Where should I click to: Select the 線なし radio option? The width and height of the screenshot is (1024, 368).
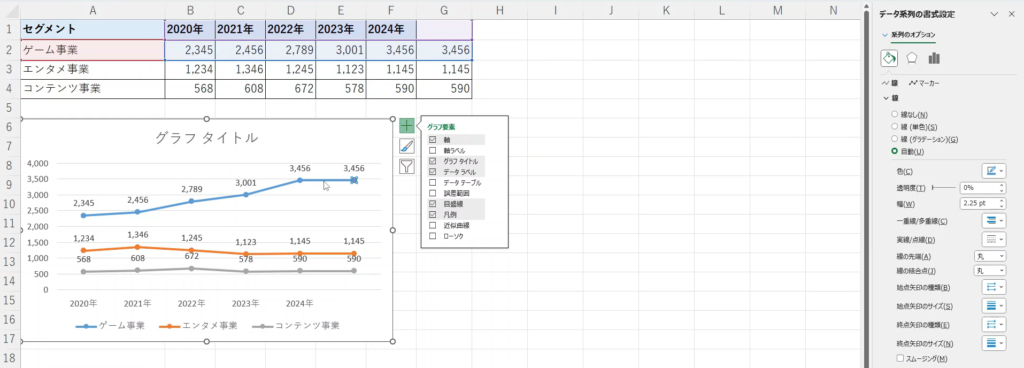[894, 114]
